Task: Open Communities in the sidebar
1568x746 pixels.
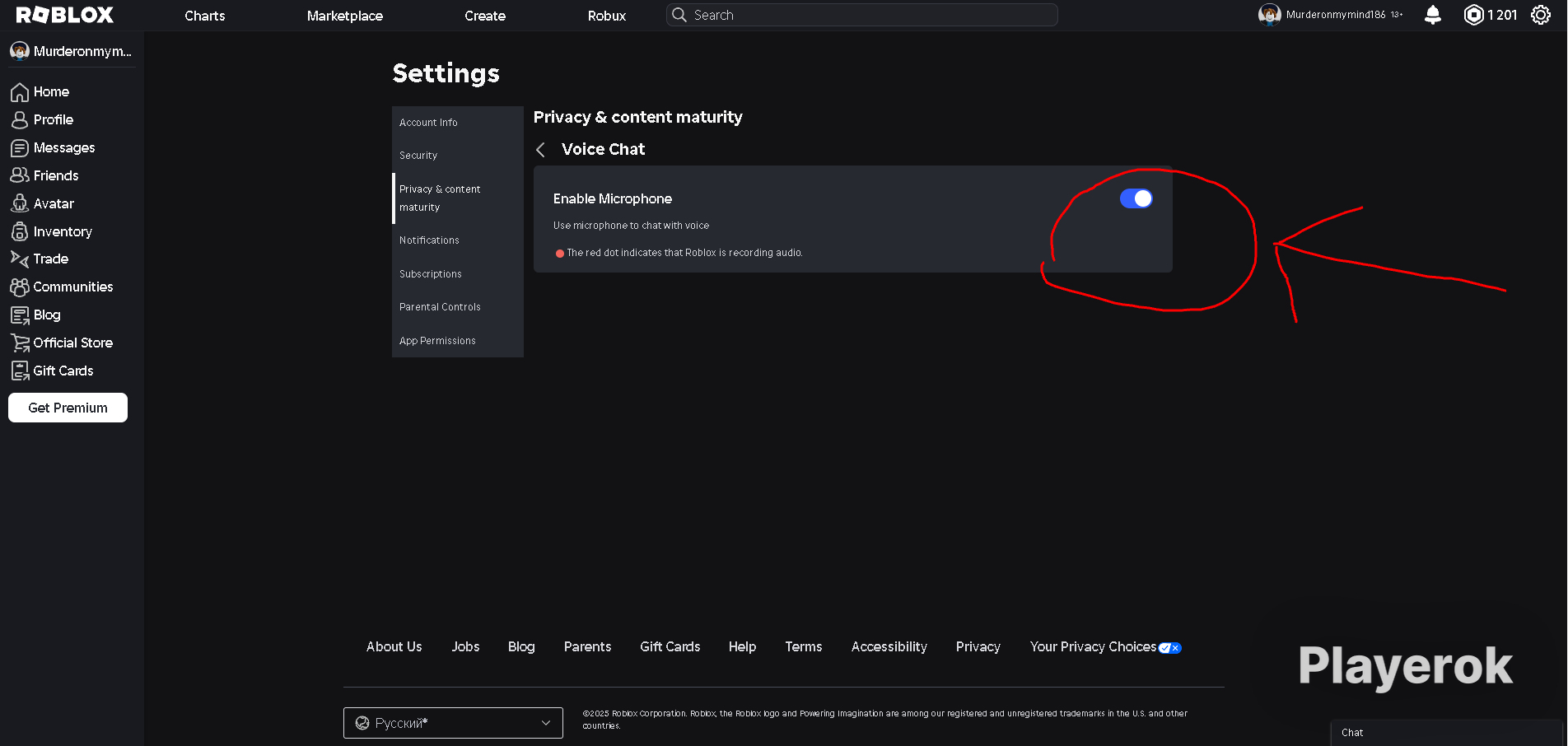Action: (73, 287)
